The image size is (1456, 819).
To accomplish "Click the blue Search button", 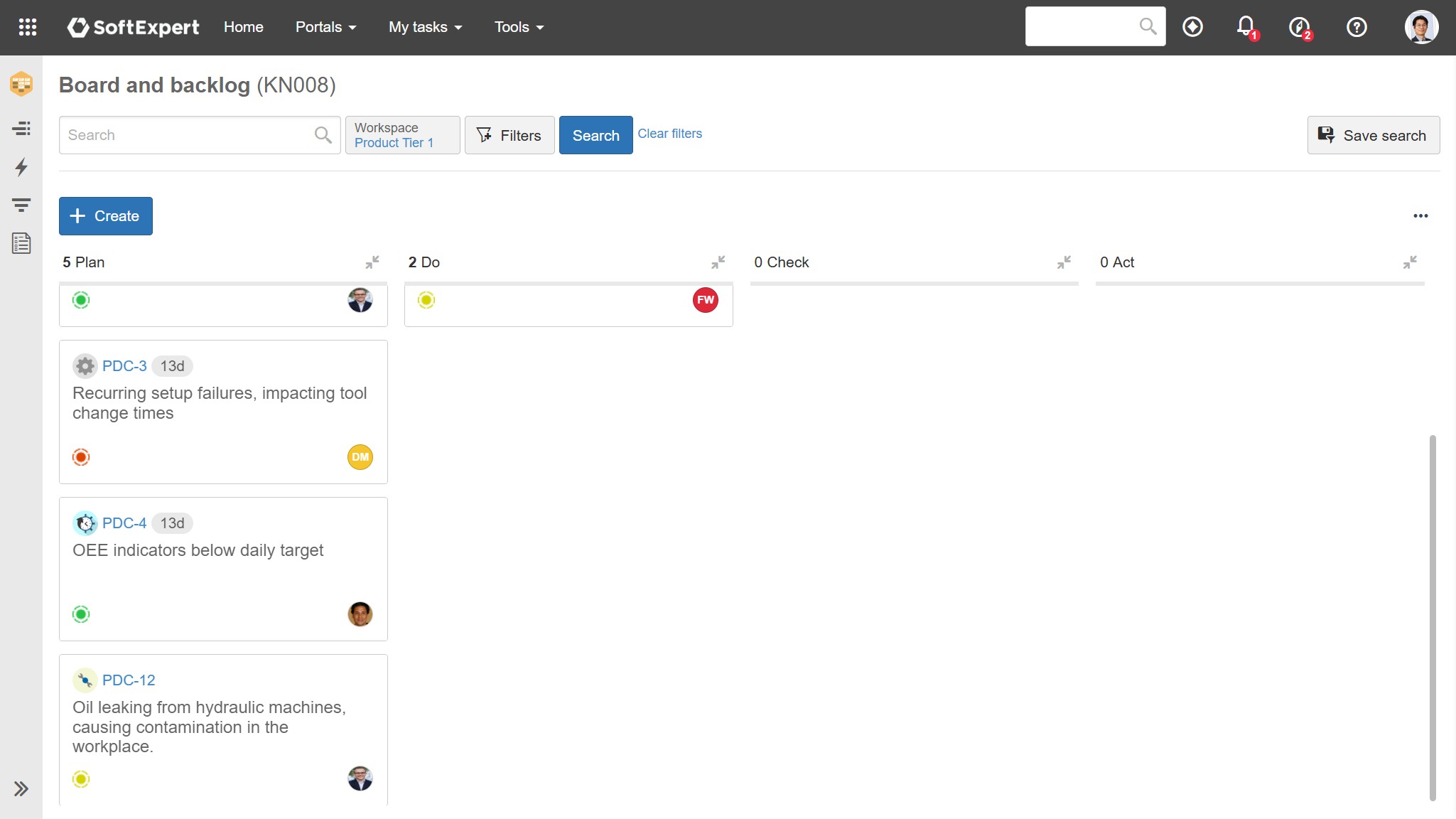I will coord(595,135).
